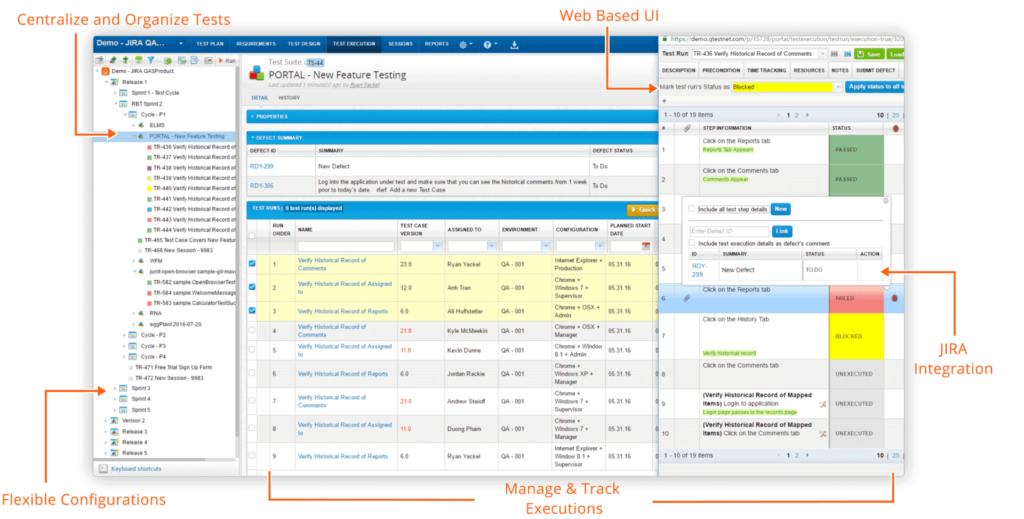Expand the Sprint 1 - Test Cycle node

[115, 93]
